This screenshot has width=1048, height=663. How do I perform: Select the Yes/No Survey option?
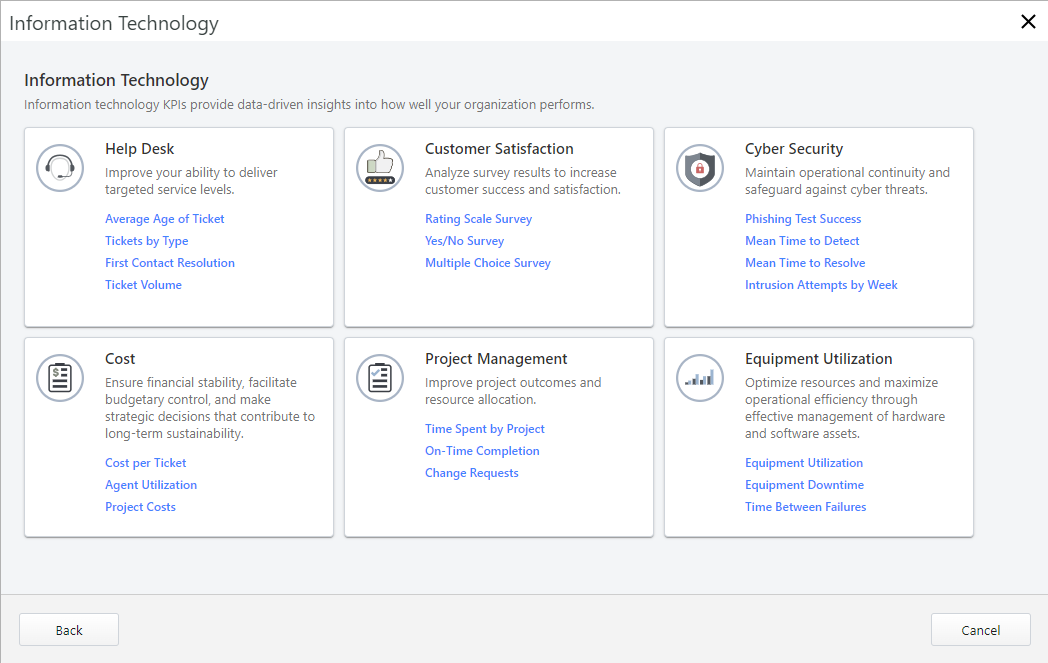(x=464, y=241)
